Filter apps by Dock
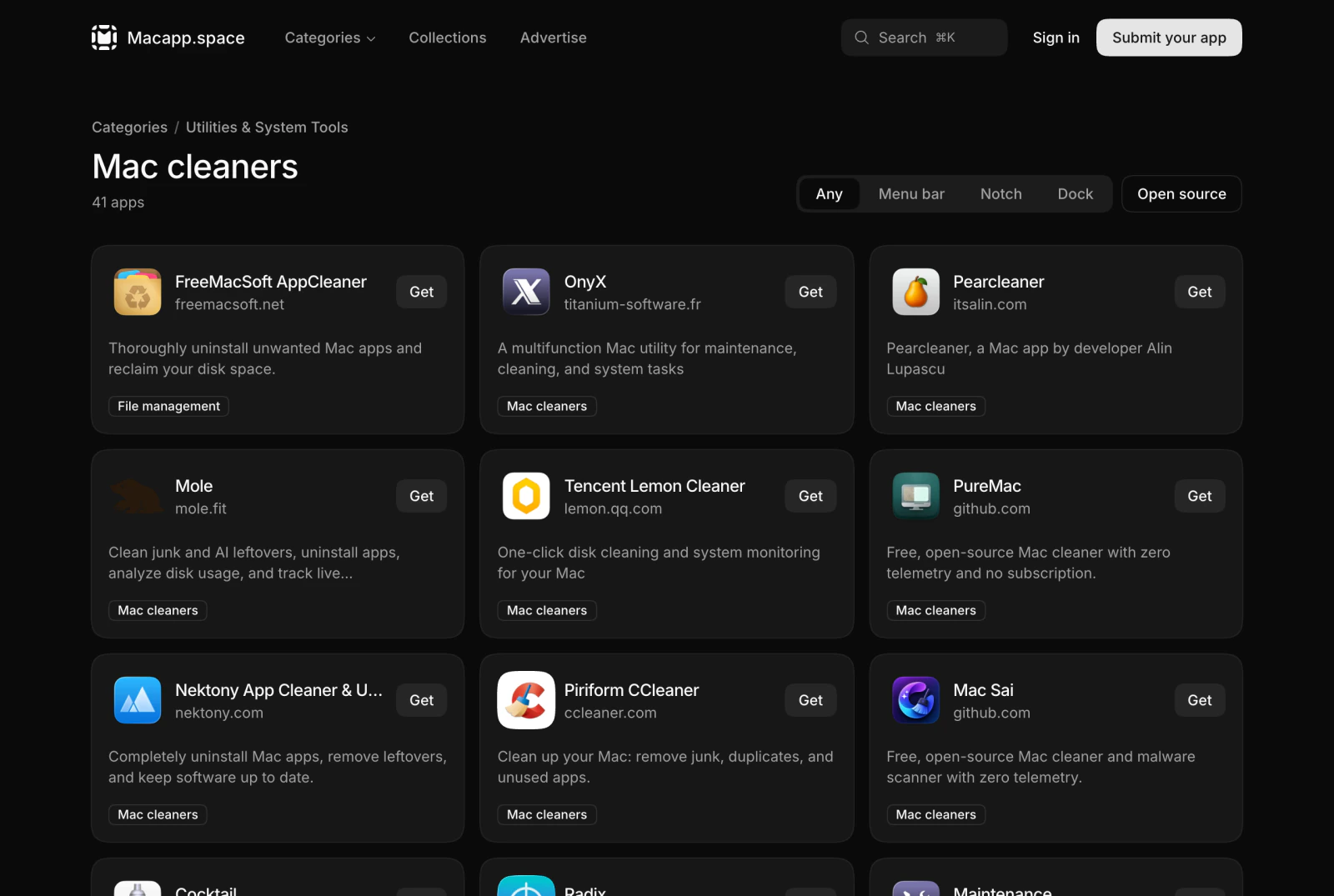 1075,194
